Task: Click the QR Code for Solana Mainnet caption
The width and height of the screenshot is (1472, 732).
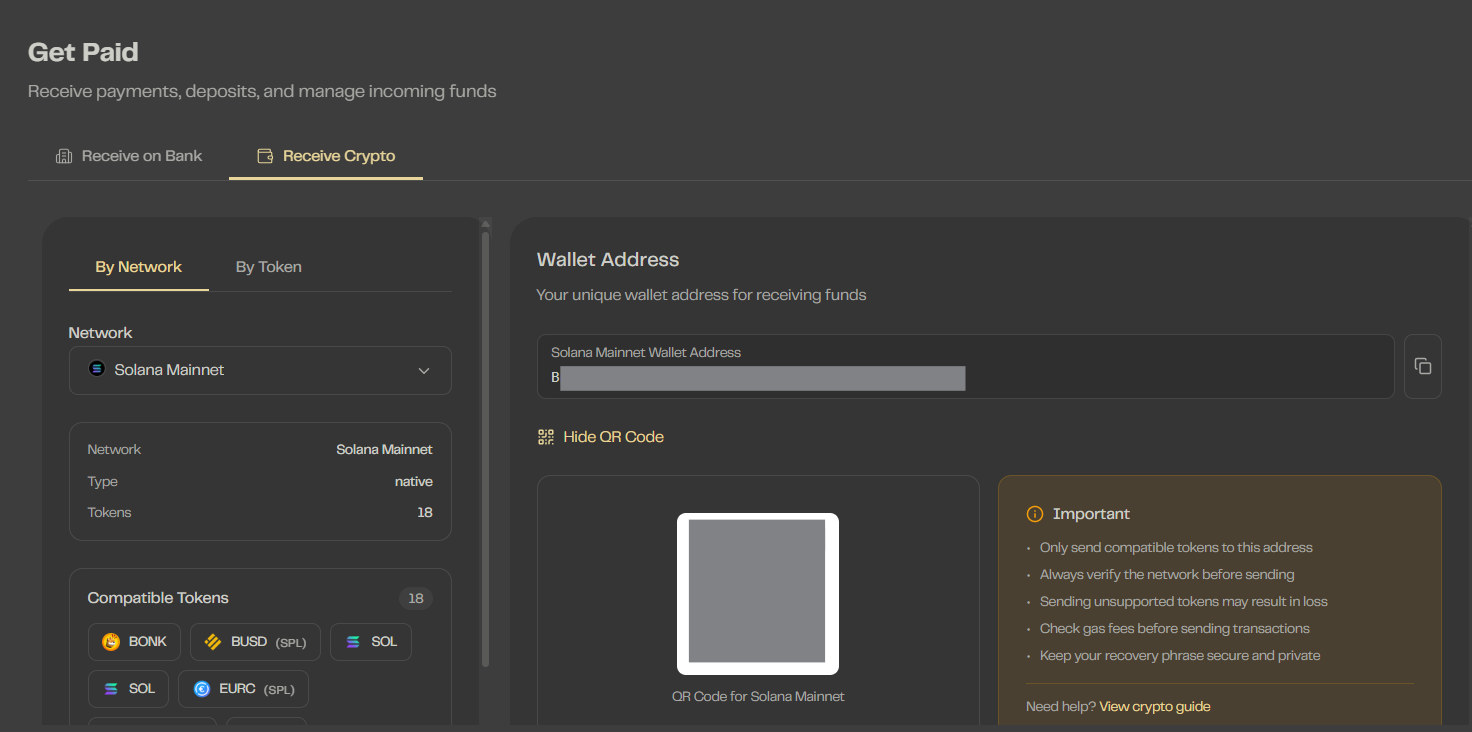Action: (x=758, y=696)
